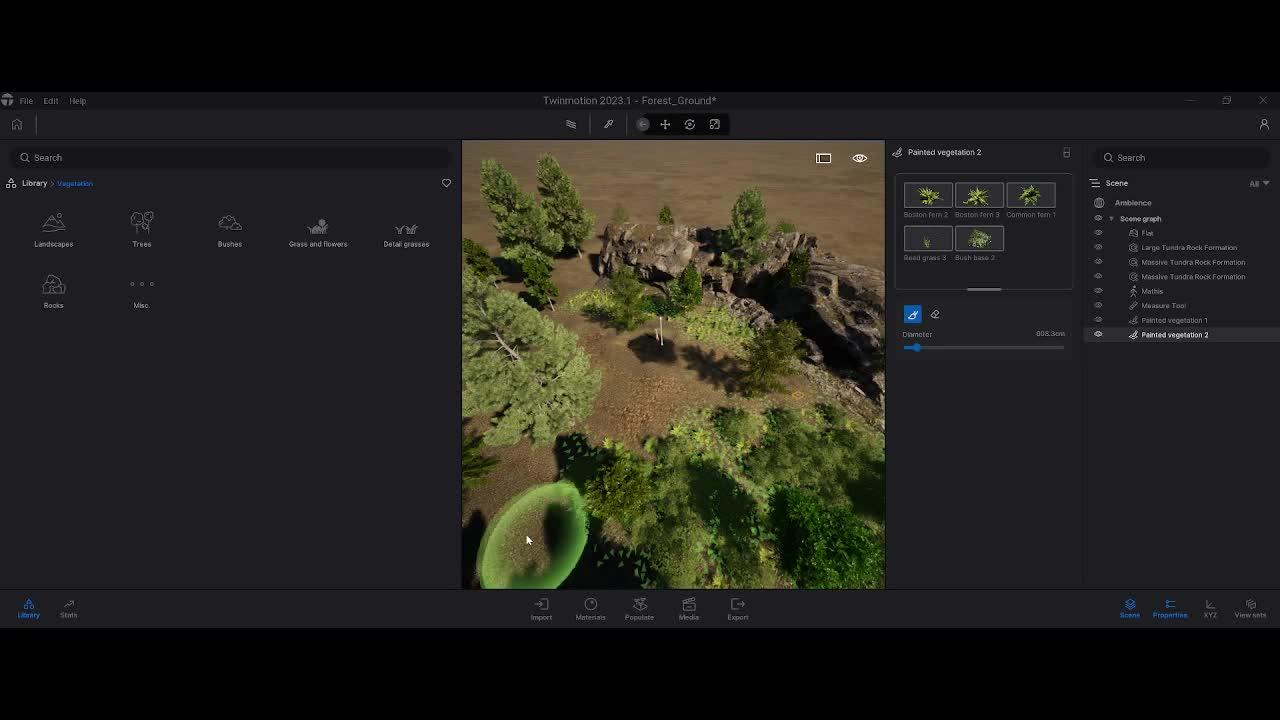Open the Materials dock
The height and width of the screenshot is (720, 1280).
[x=590, y=608]
